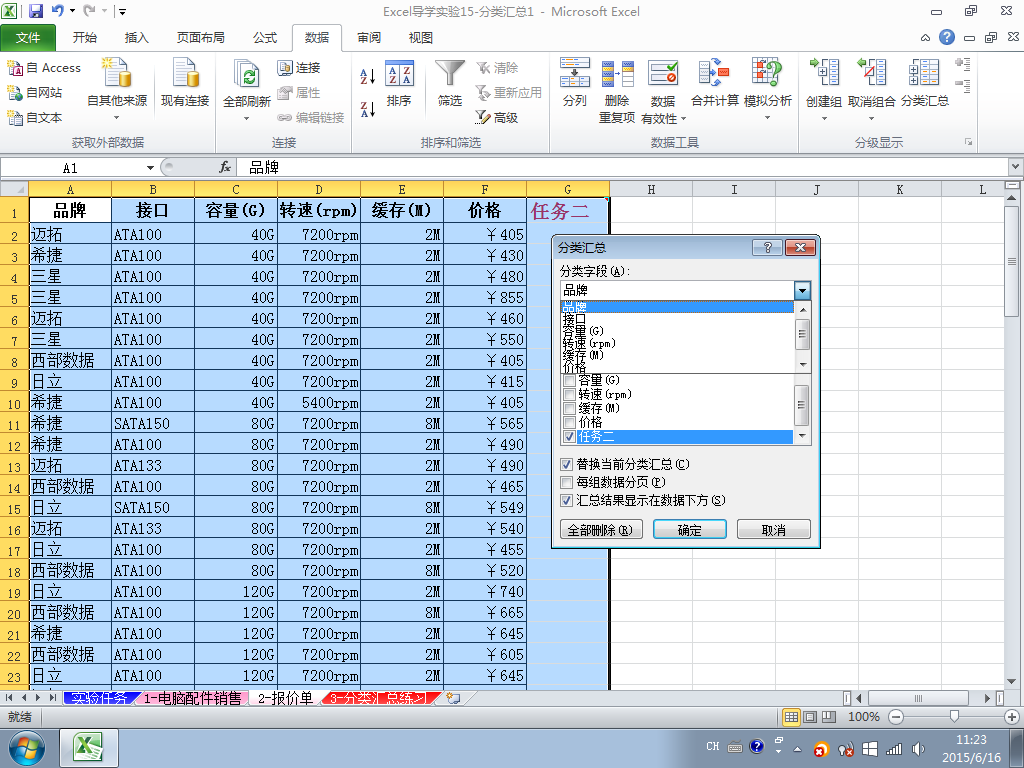Click the Save icon in quick access toolbar
Viewport: 1024px width, 768px height.
point(35,11)
